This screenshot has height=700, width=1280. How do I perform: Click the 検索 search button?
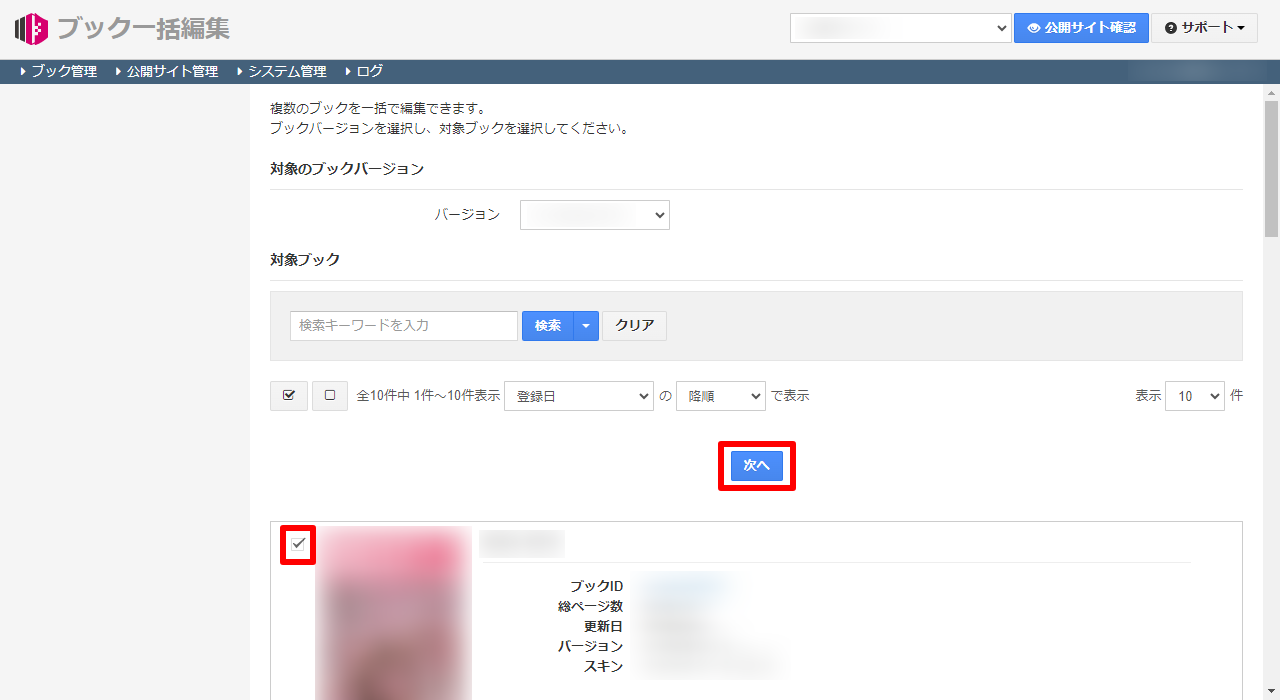click(x=547, y=325)
